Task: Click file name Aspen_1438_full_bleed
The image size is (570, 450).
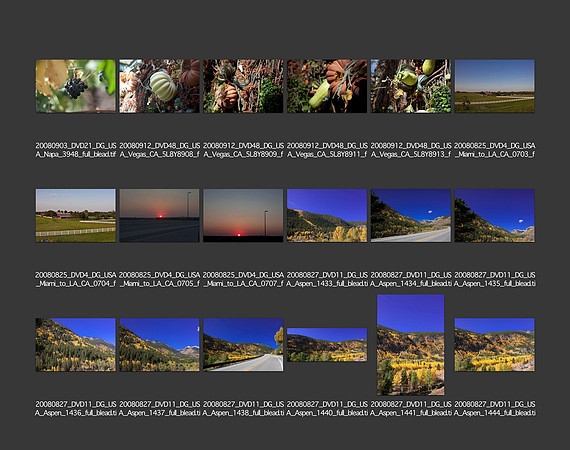Action: [243, 409]
